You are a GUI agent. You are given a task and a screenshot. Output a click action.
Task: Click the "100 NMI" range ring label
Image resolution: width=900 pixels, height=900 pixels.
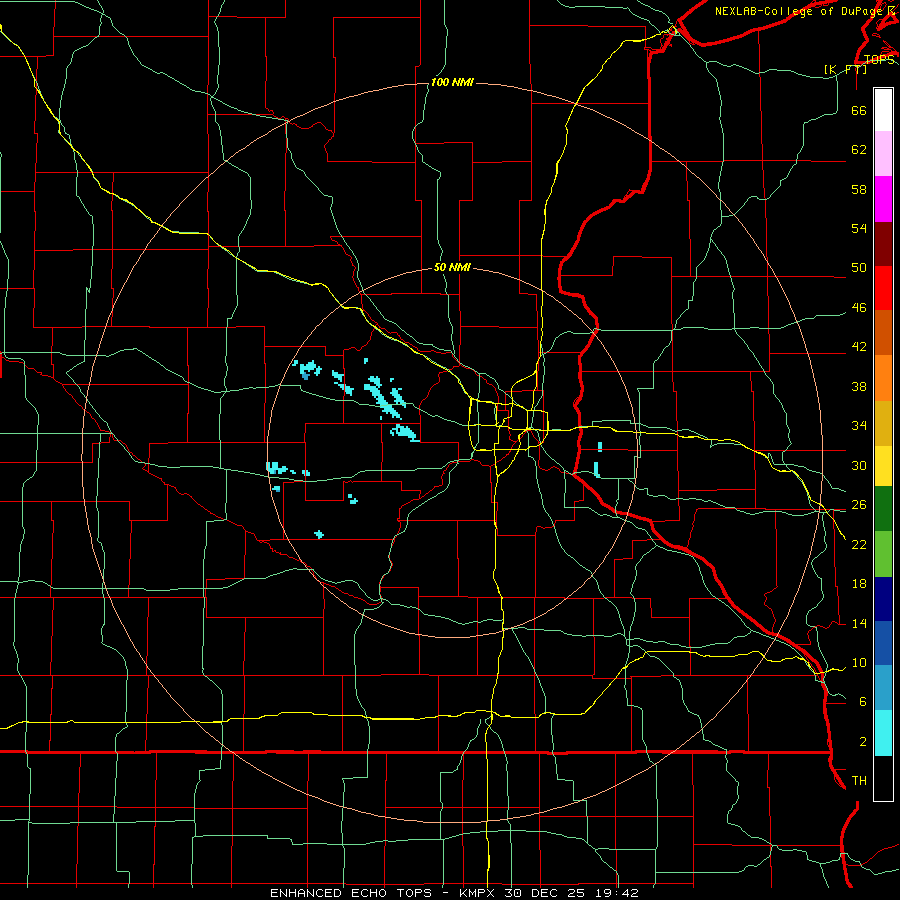click(452, 82)
